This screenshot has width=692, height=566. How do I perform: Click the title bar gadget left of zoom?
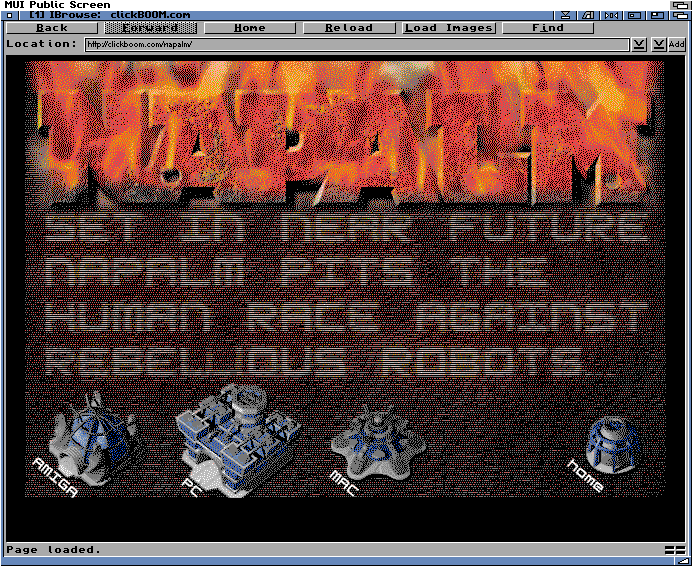634,15
